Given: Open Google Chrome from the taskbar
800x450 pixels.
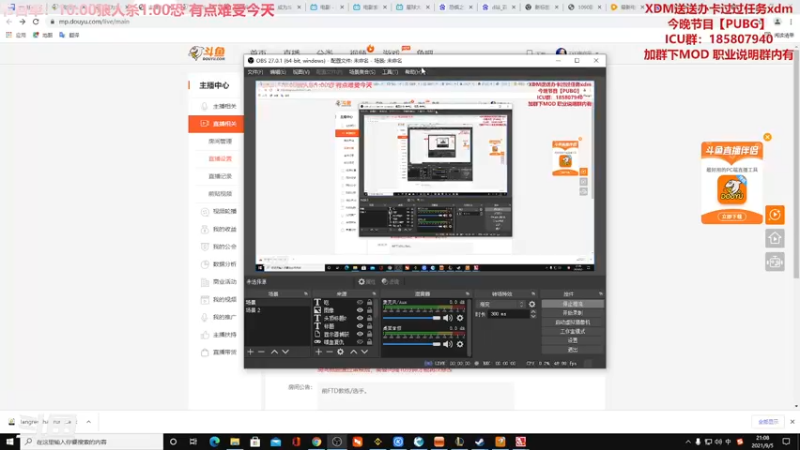Looking at the screenshot, I should coord(316,441).
